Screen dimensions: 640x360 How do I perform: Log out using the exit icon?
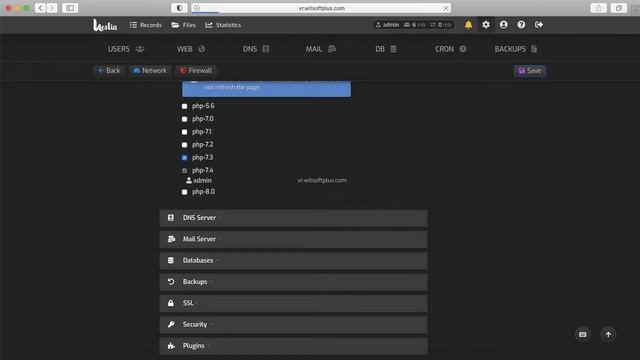539,25
